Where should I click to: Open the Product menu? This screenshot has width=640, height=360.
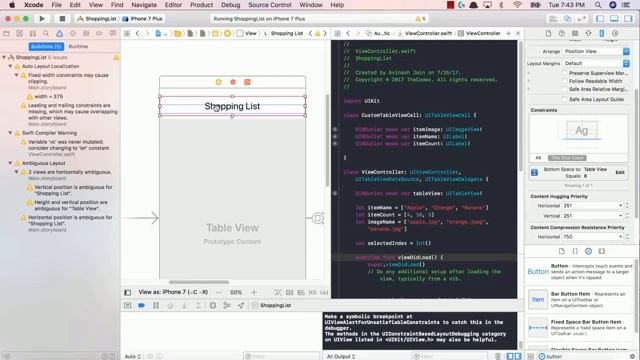coord(202,5)
